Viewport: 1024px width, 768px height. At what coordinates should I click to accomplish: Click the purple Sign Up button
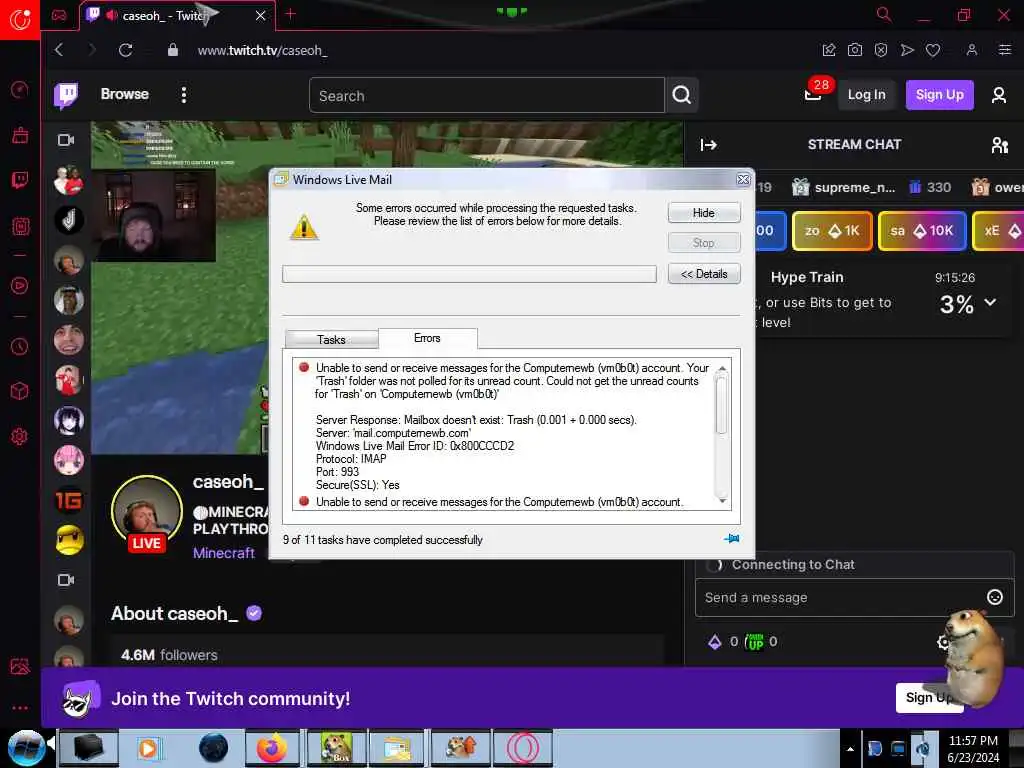940,95
